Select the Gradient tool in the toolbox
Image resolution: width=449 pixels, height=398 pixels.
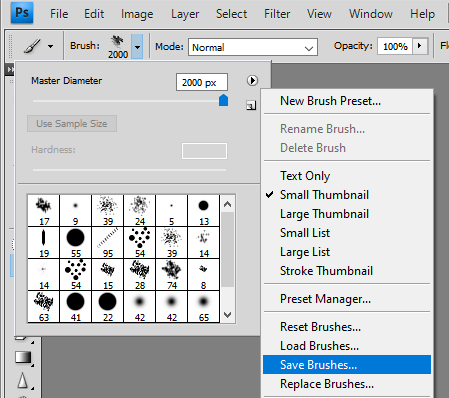click(23, 357)
